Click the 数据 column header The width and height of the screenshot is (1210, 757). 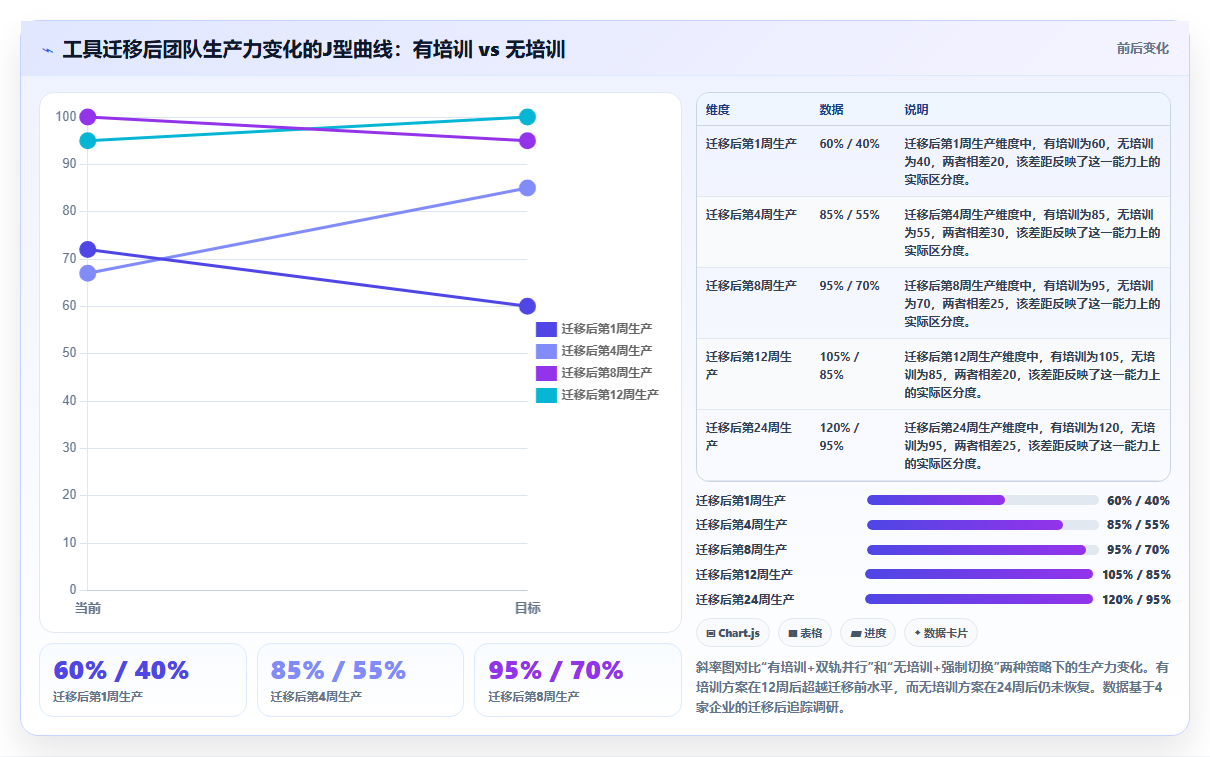tap(831, 109)
